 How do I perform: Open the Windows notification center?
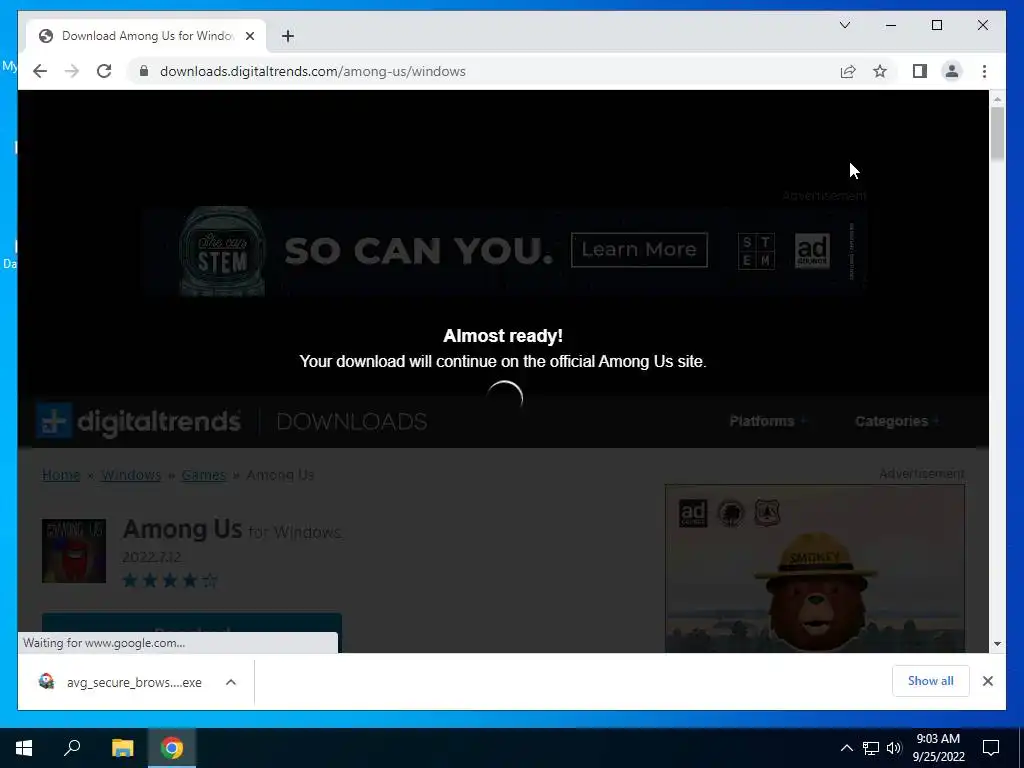pyautogui.click(x=991, y=748)
